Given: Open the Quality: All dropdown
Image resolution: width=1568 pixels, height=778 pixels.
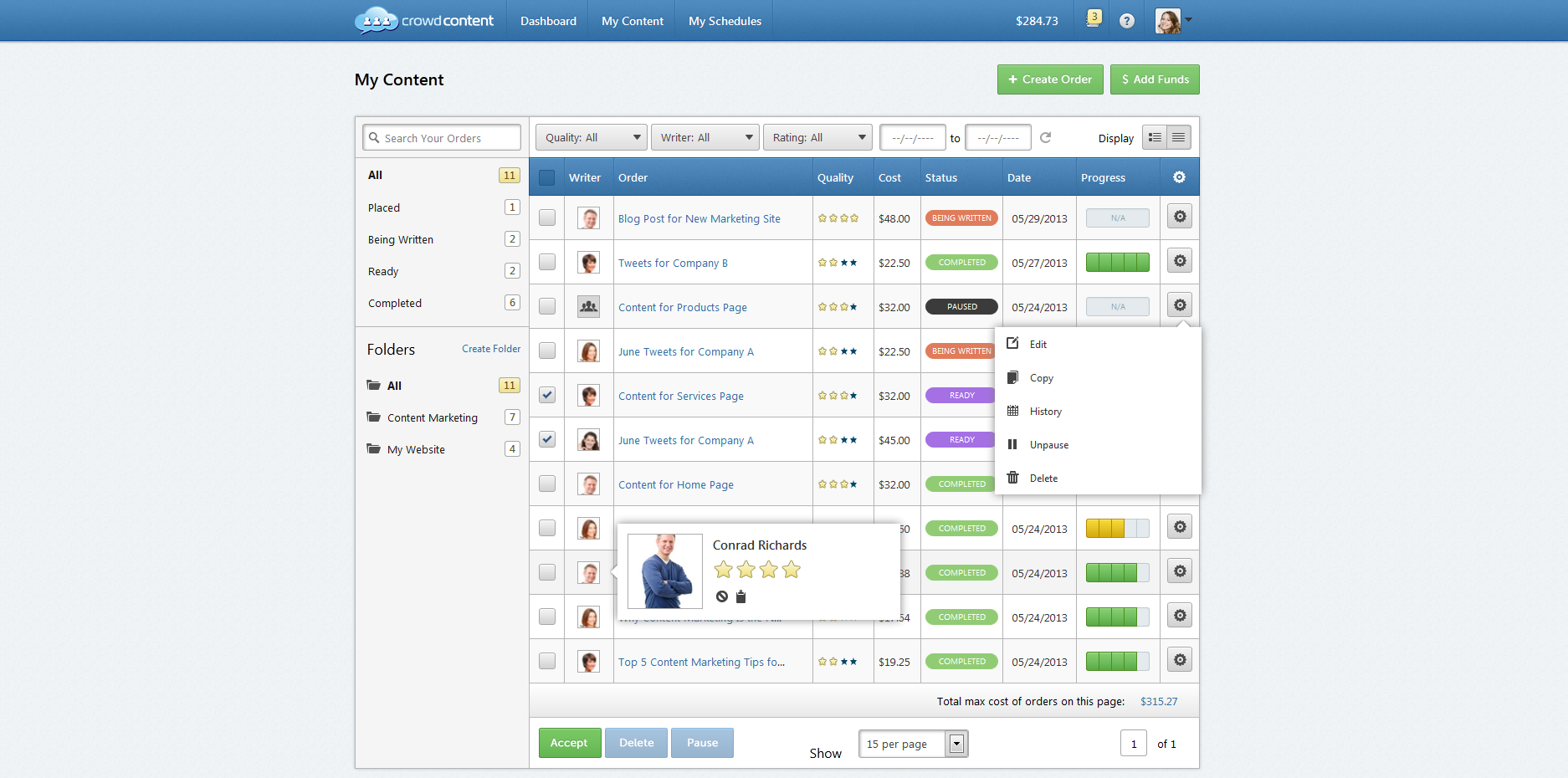Looking at the screenshot, I should (x=591, y=137).
